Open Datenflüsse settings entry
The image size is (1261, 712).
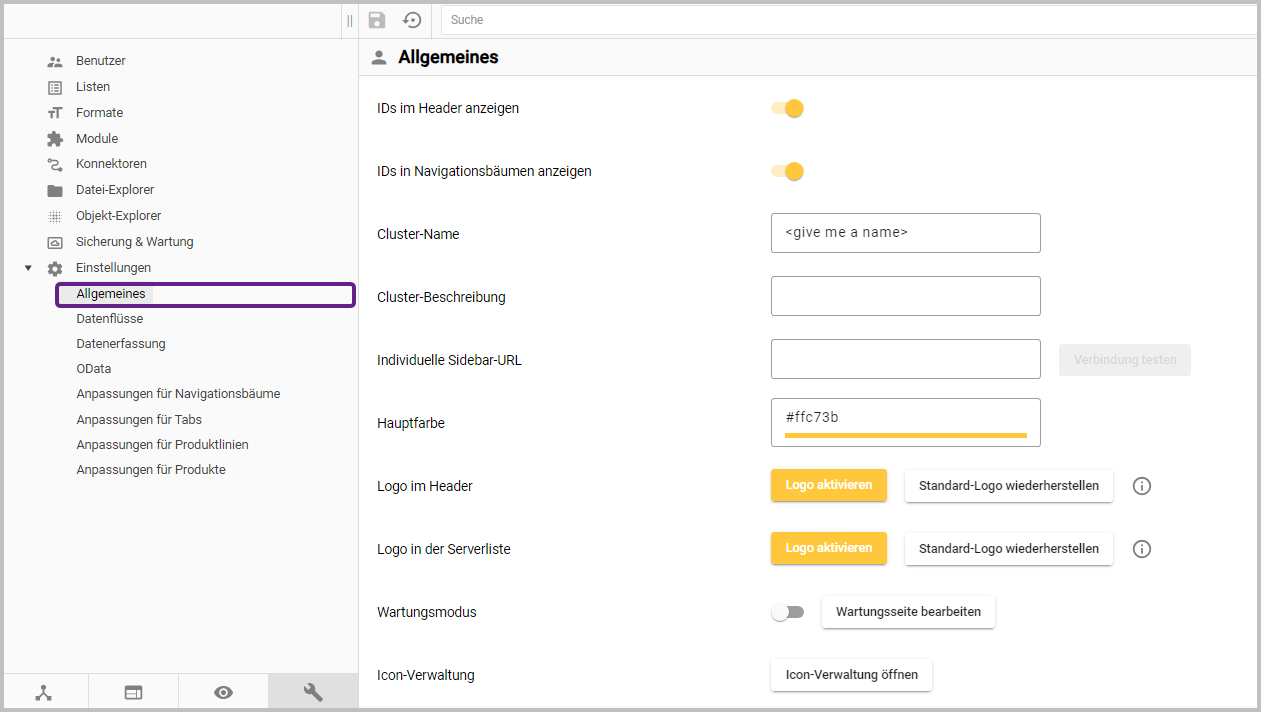click(109, 319)
